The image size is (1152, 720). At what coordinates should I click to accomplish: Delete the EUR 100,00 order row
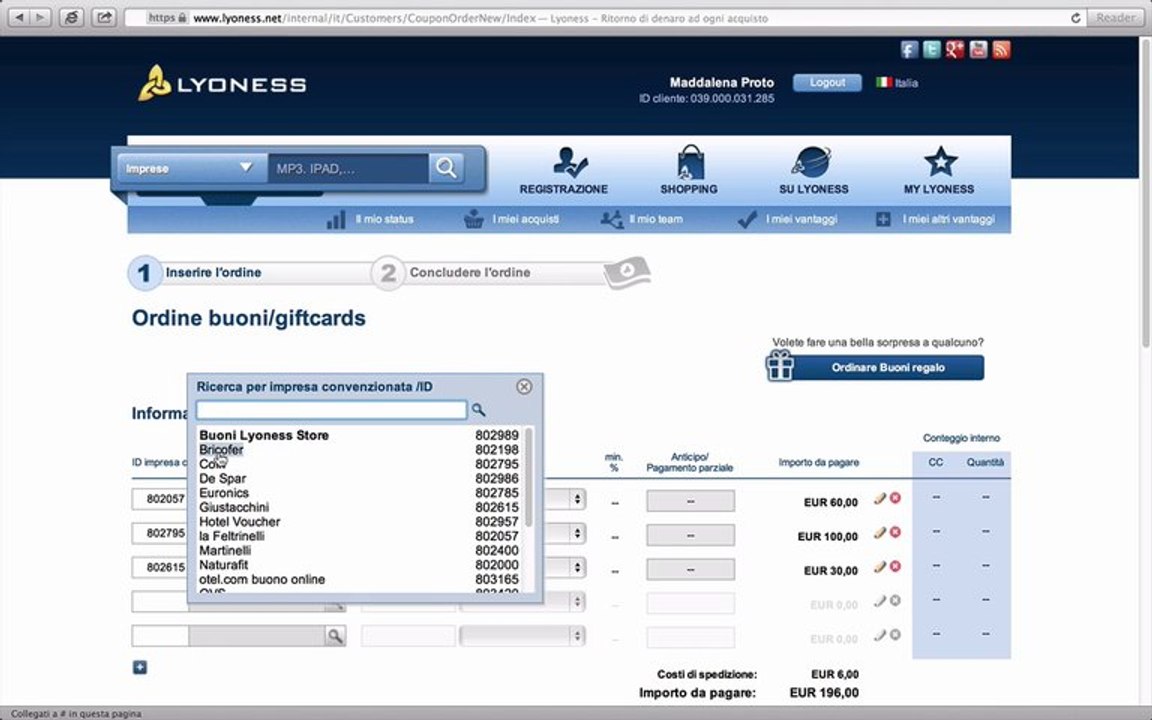tap(895, 533)
